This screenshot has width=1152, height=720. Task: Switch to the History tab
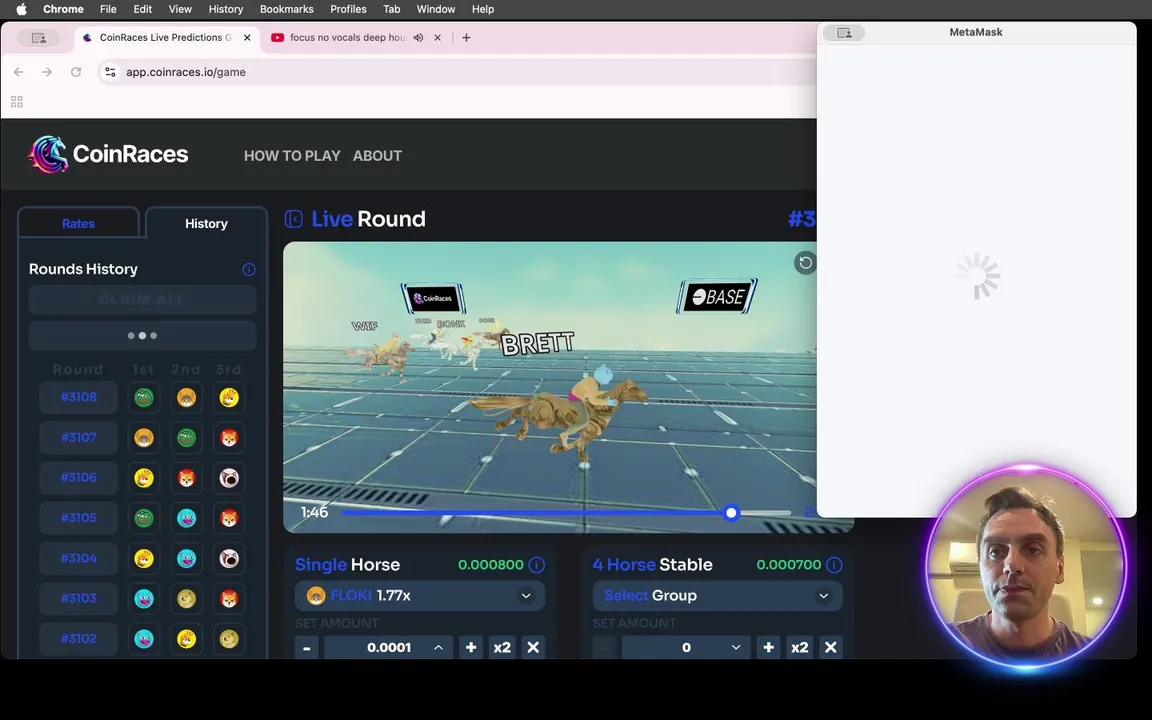(206, 223)
